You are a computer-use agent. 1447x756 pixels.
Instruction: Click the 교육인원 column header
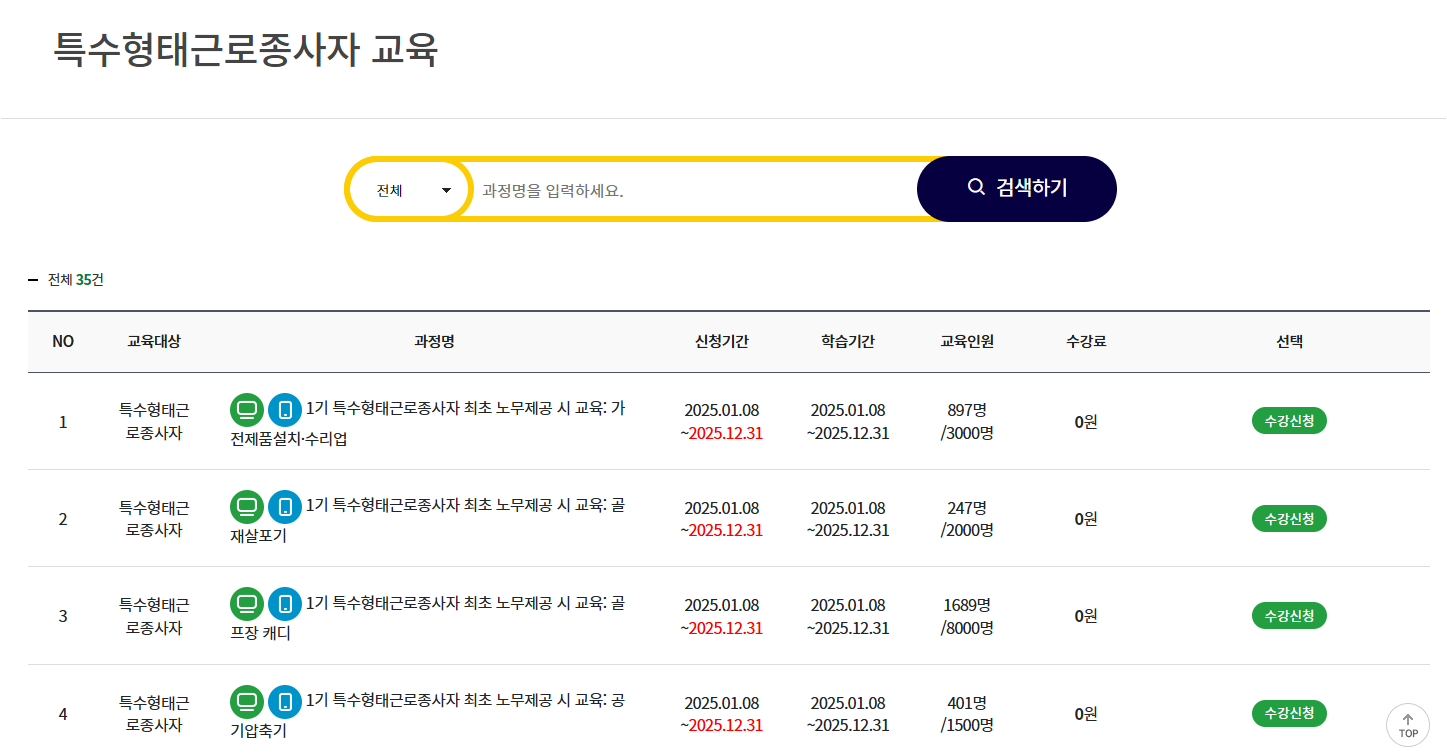[x=967, y=341]
